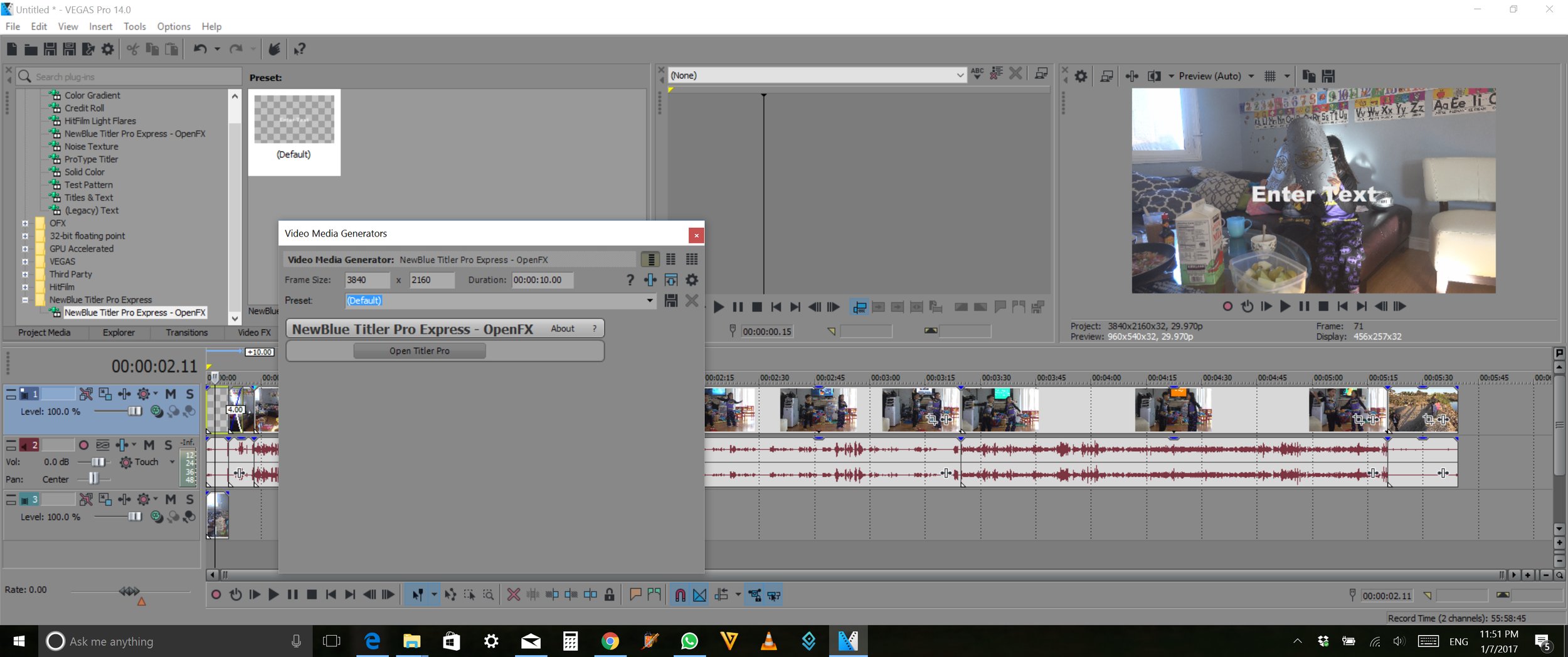Open the Touch automation mode dropdown
The width and height of the screenshot is (1568, 657).
tap(172, 462)
